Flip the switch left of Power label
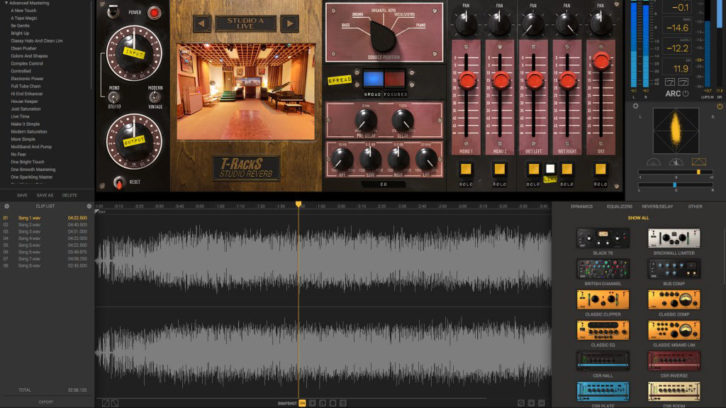This screenshot has height=408, width=726. click(x=113, y=12)
